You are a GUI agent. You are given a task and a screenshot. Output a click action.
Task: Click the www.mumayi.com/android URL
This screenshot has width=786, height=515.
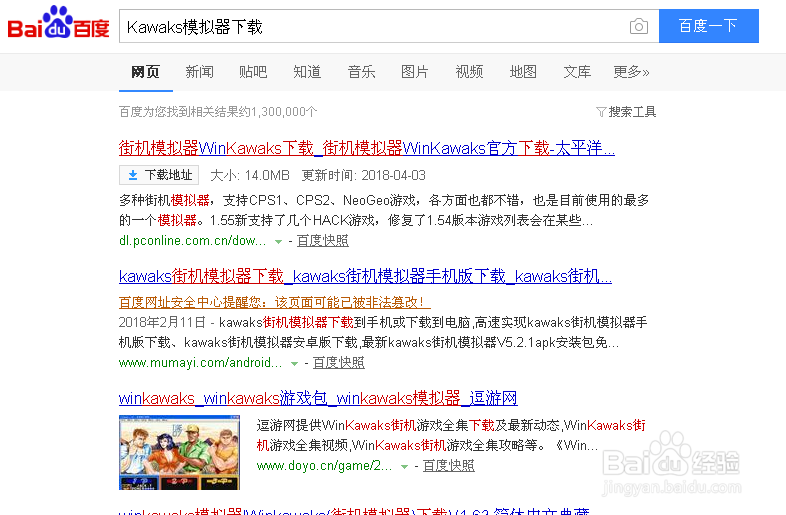tap(201, 363)
